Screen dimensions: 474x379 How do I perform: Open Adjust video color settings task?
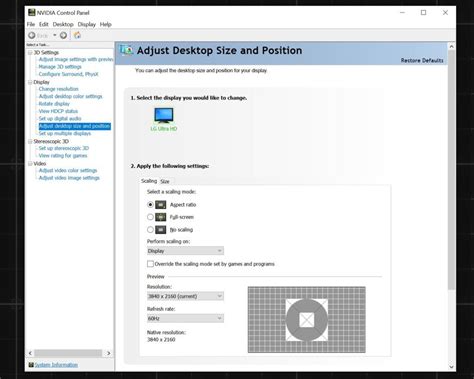click(68, 171)
